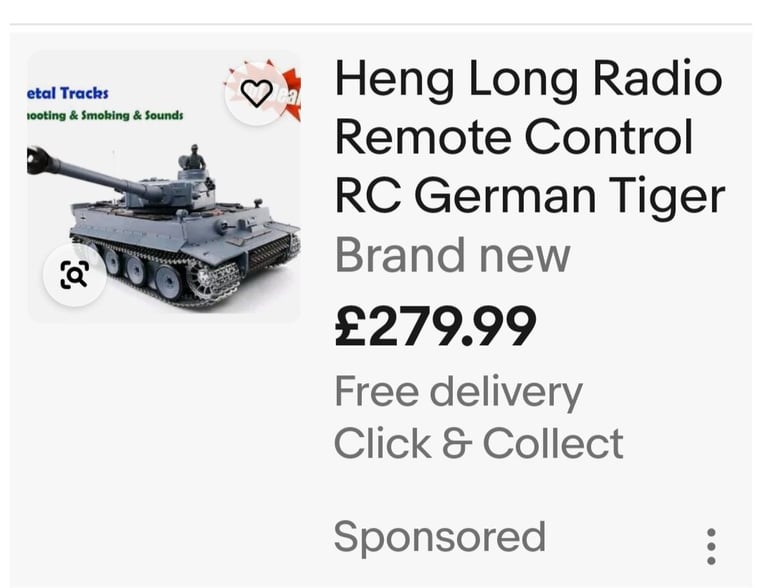Select the £279.99 price
This screenshot has width=768, height=588.
point(435,325)
